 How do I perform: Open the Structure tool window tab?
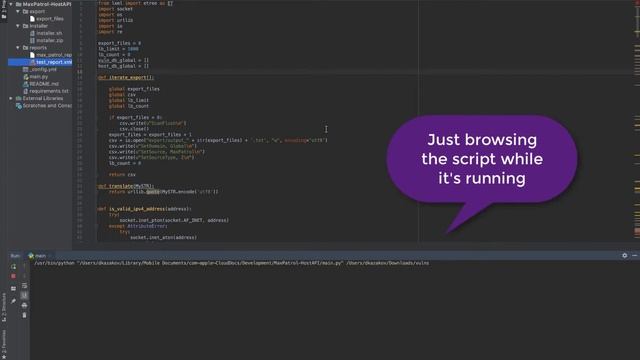tap(4, 307)
